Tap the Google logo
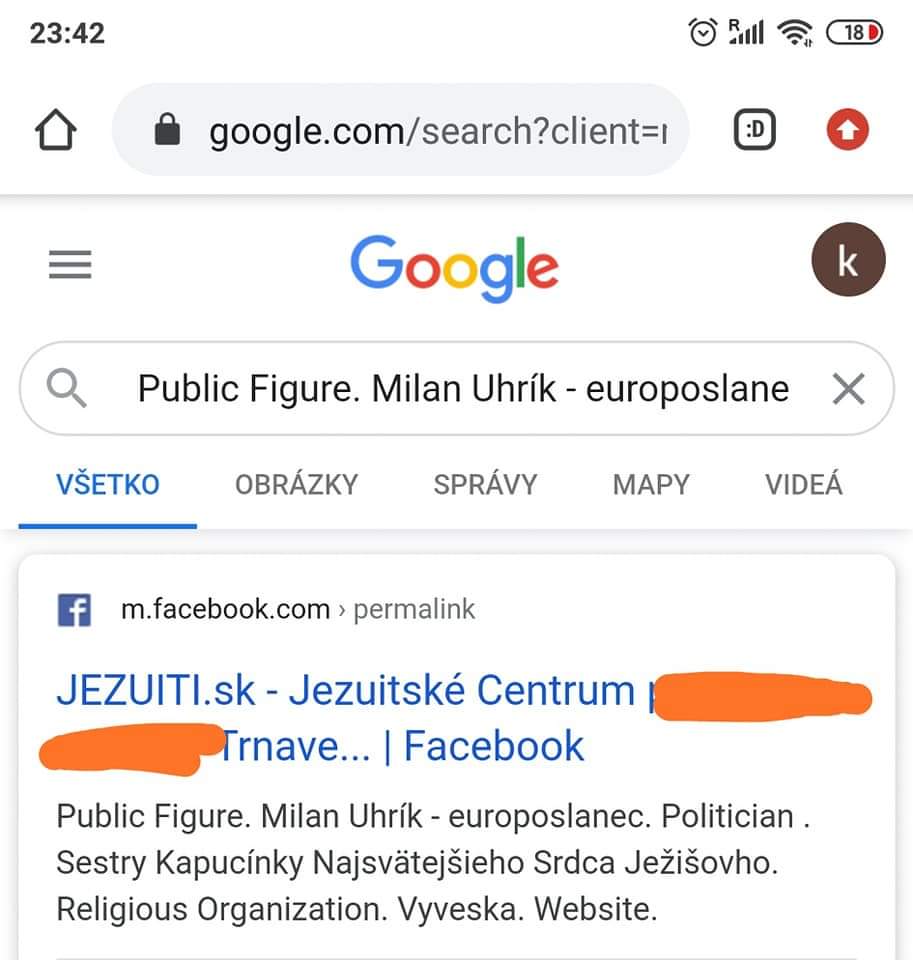 [x=455, y=266]
